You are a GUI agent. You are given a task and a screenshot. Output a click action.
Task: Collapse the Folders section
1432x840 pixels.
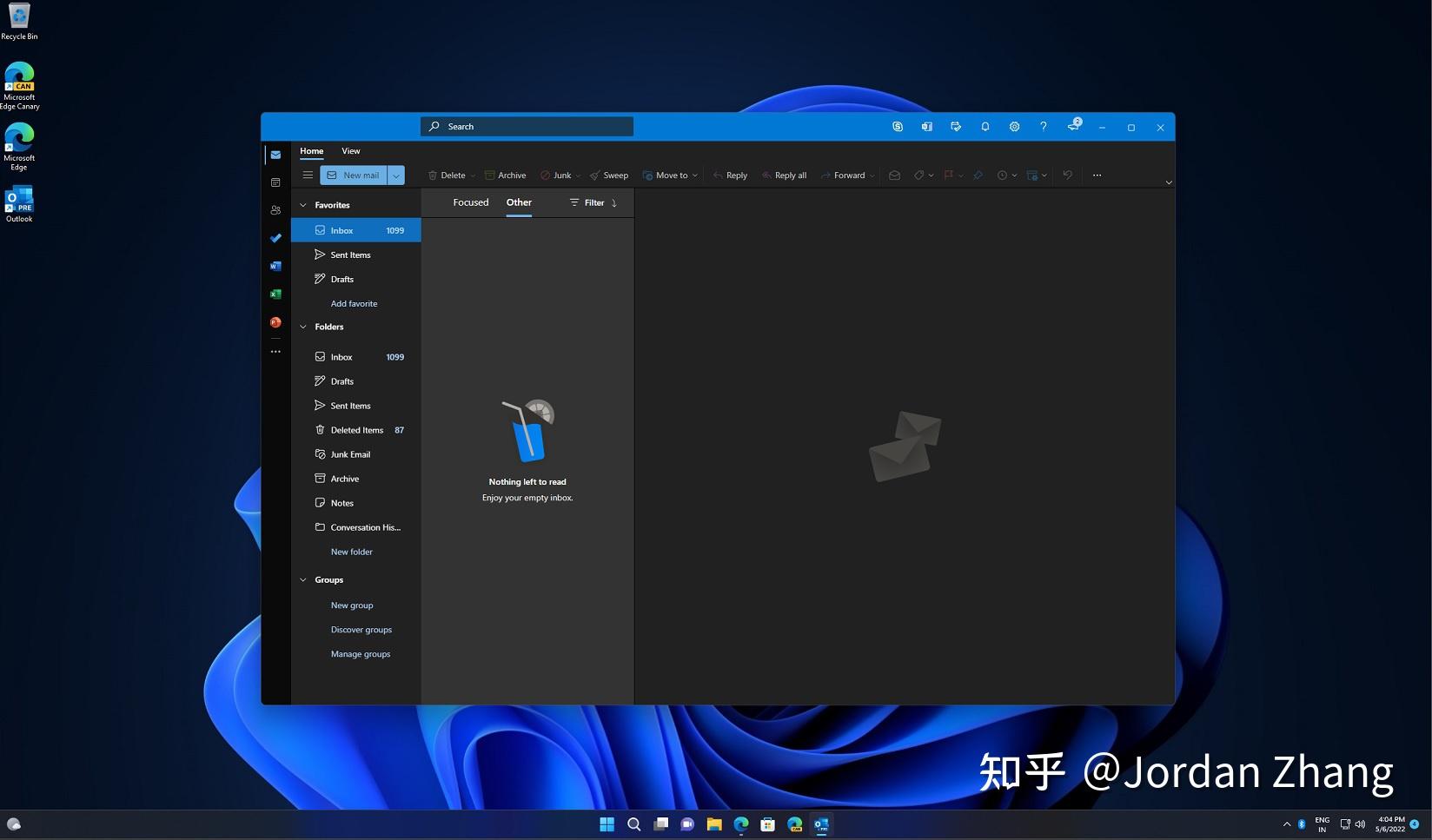303,327
